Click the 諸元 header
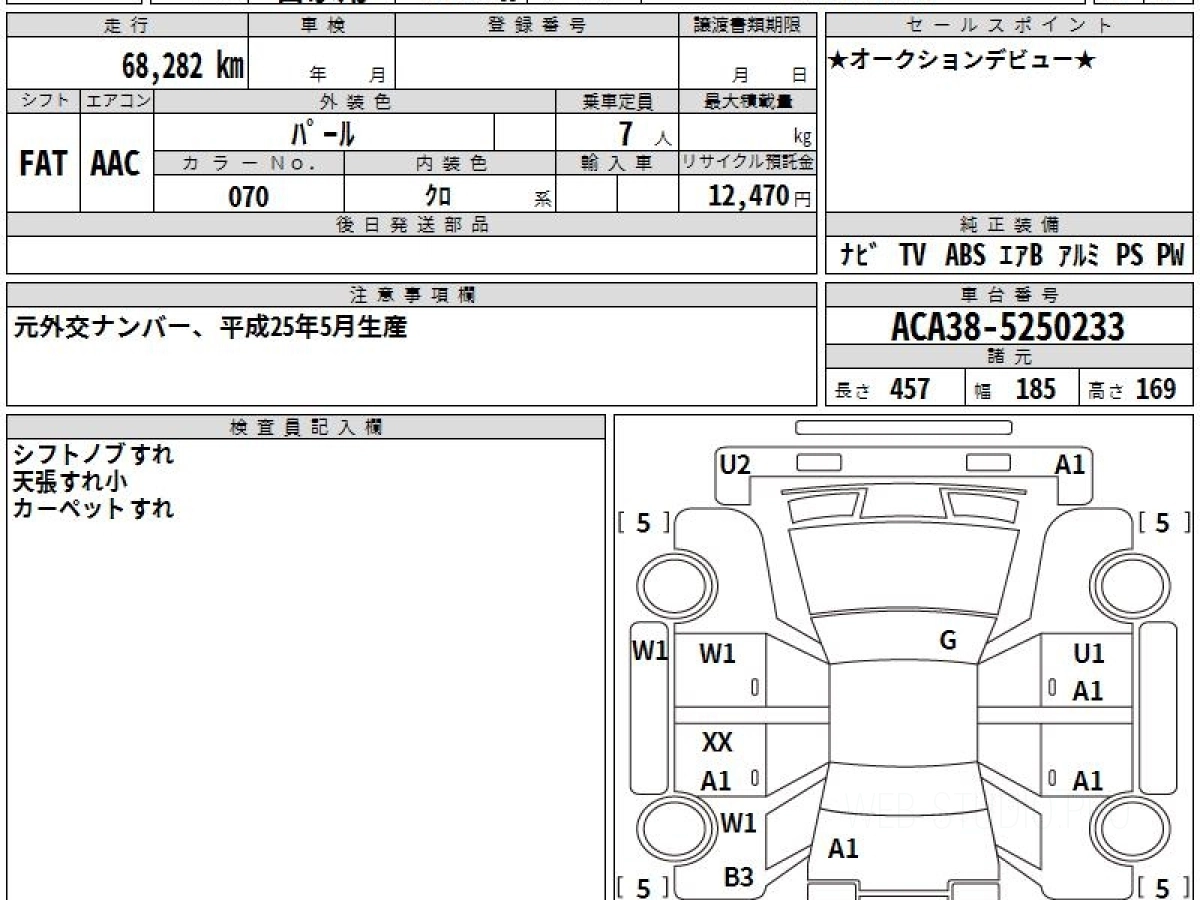The width and height of the screenshot is (1200, 900). 1010,357
